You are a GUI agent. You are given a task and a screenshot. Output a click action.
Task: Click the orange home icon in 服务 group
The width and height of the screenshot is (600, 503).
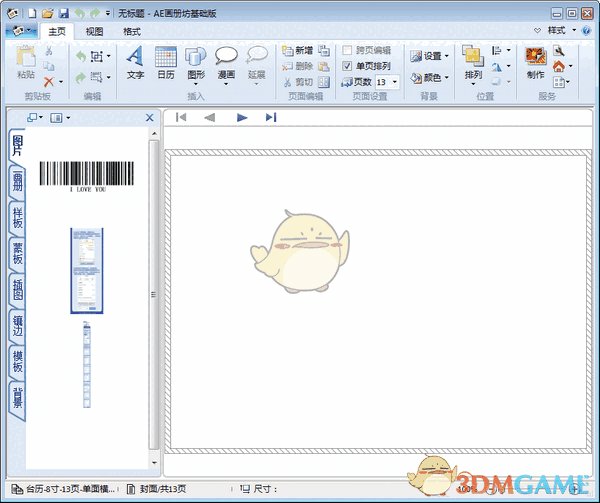click(559, 67)
